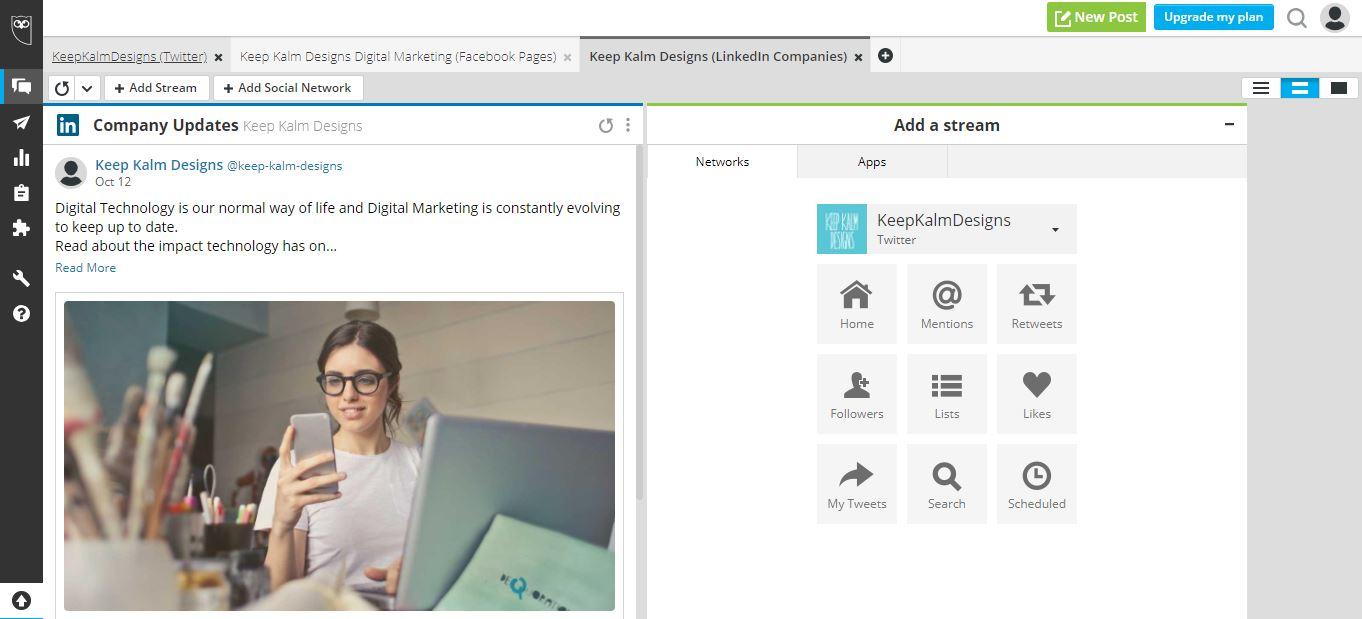Close the KeepKalmDesigns (Twitter) tab
Image resolution: width=1362 pixels, height=619 pixels.
coord(218,57)
